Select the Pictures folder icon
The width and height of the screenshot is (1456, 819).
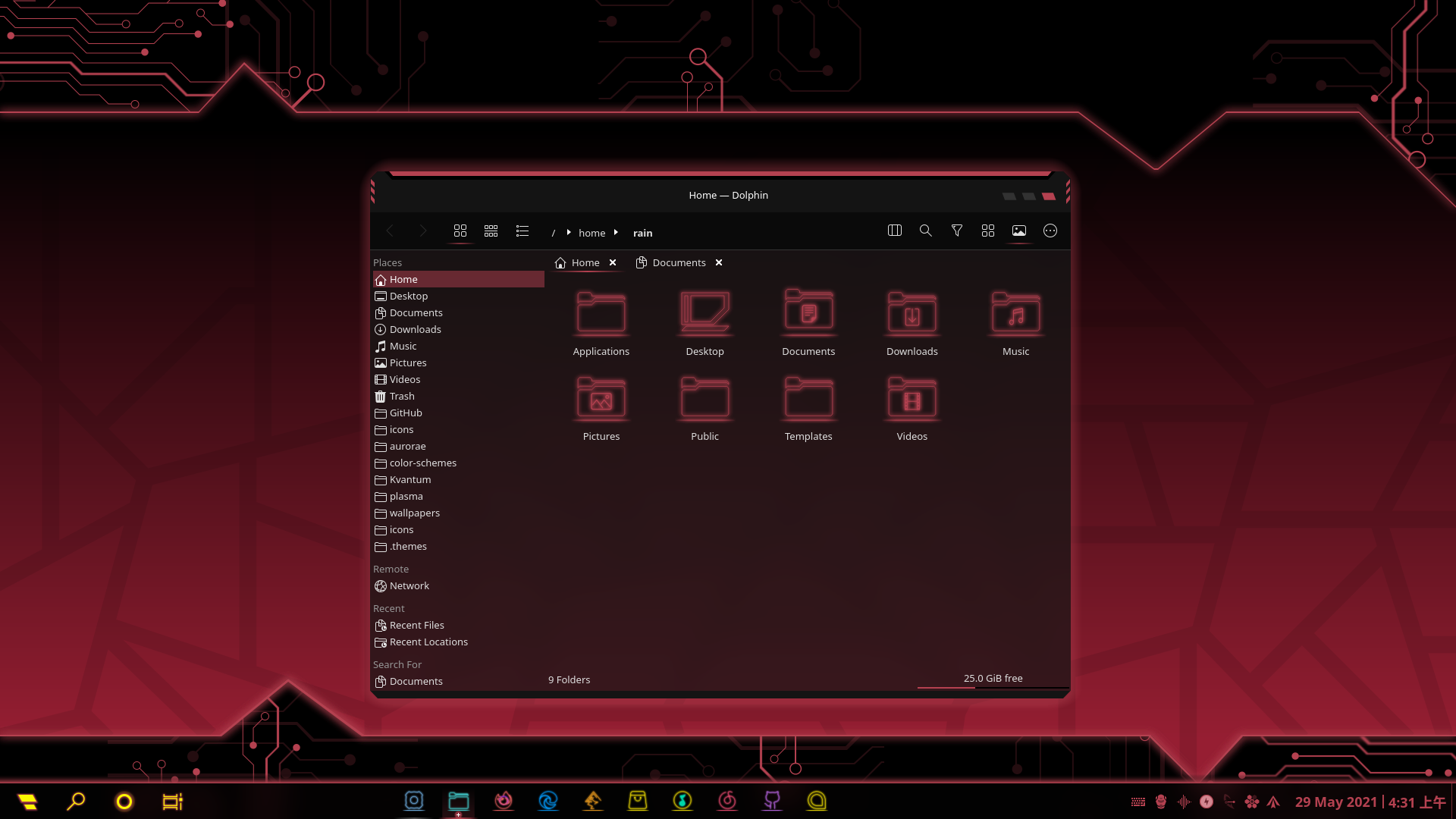coord(601,398)
